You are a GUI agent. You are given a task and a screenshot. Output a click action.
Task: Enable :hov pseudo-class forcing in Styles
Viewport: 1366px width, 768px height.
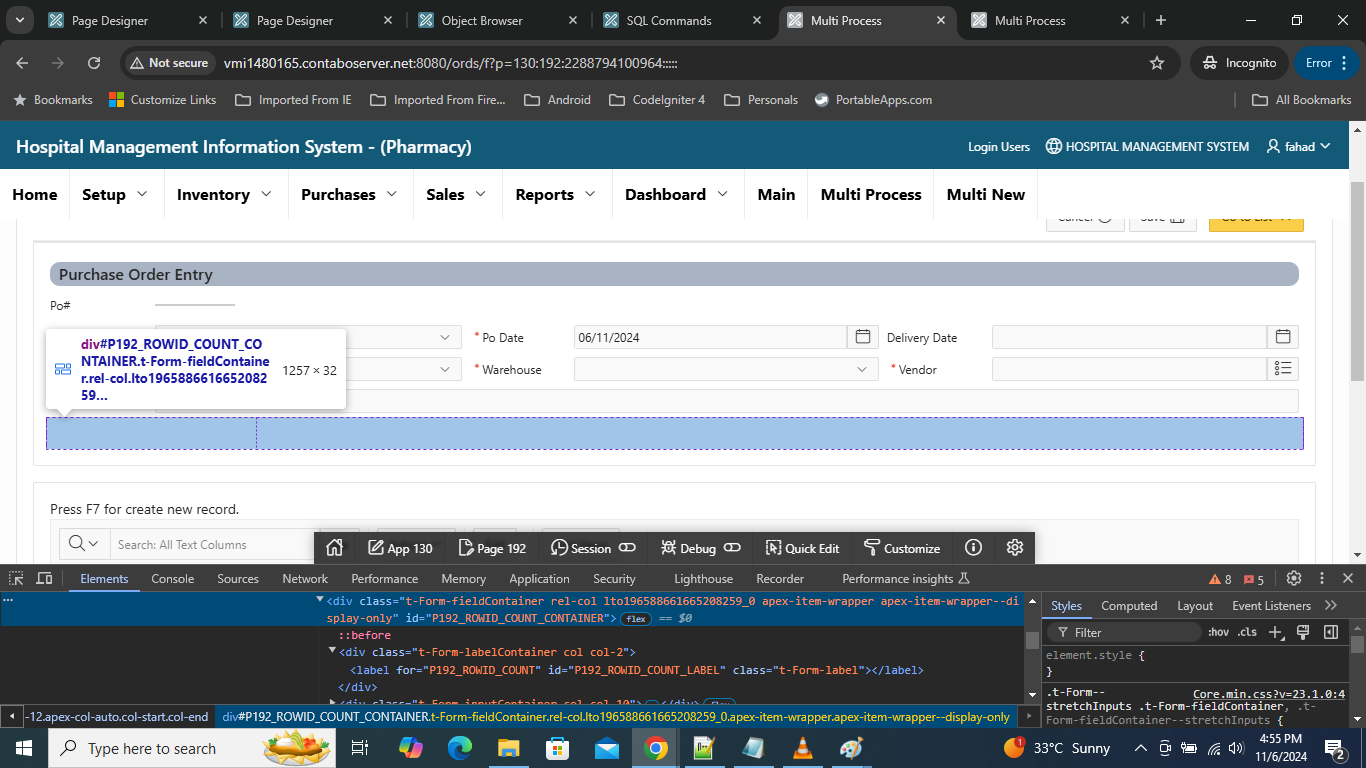click(1218, 631)
